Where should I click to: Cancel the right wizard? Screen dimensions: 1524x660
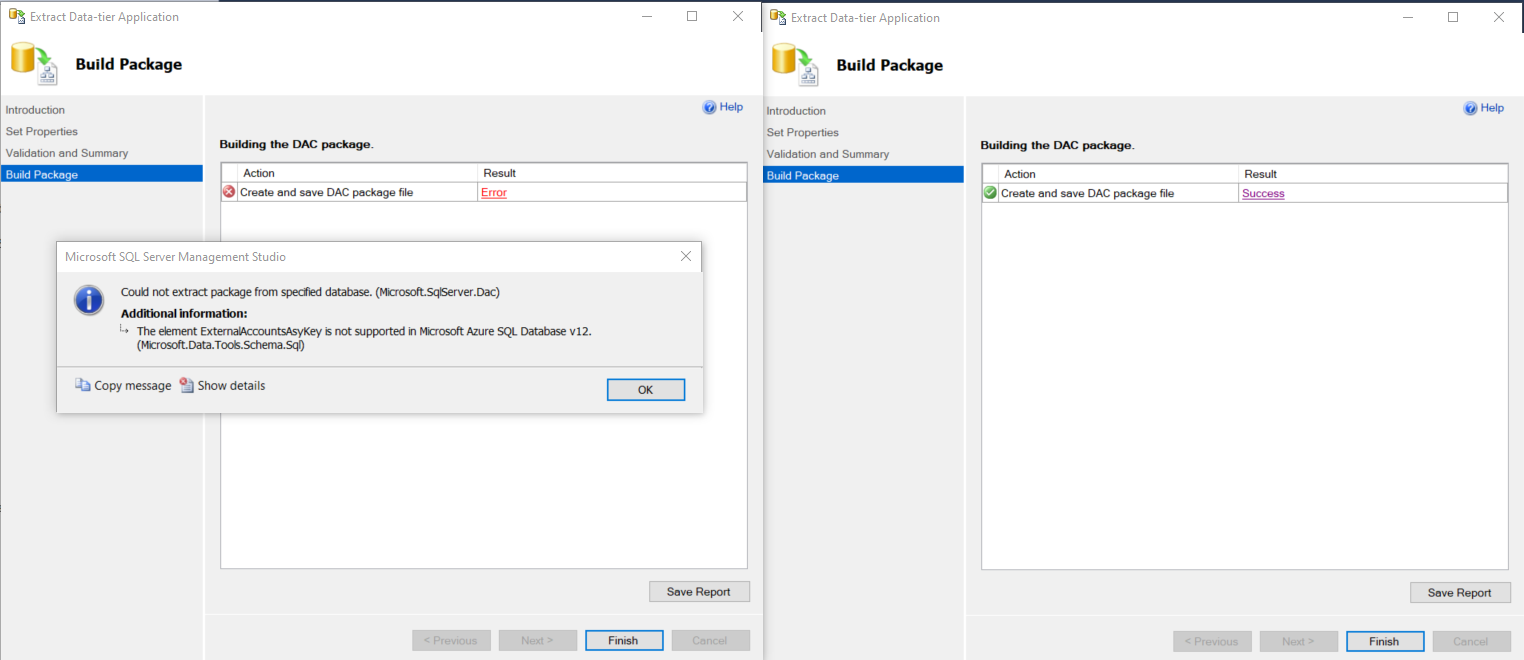coord(1471,641)
